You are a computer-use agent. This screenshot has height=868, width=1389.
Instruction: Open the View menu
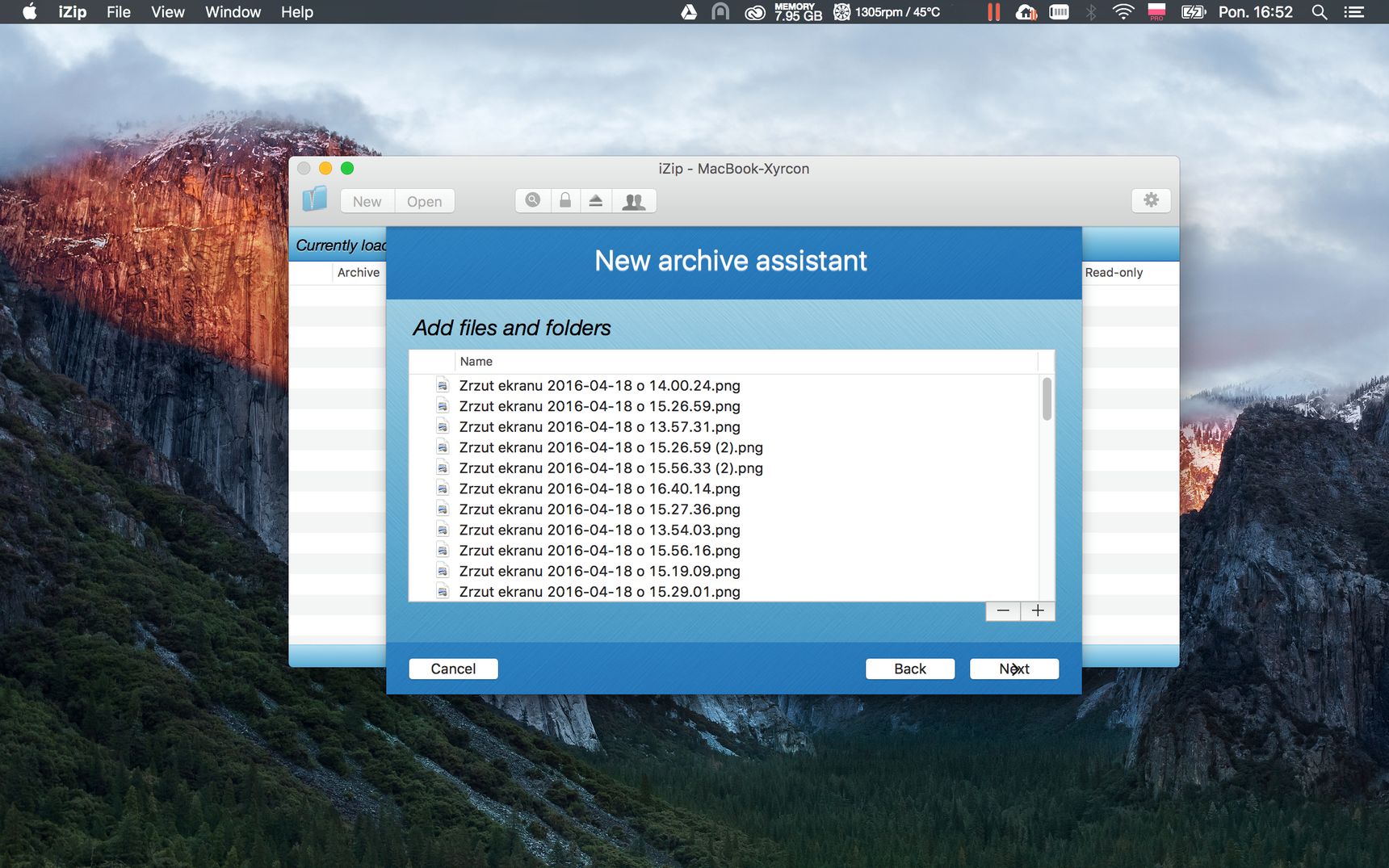coord(168,12)
